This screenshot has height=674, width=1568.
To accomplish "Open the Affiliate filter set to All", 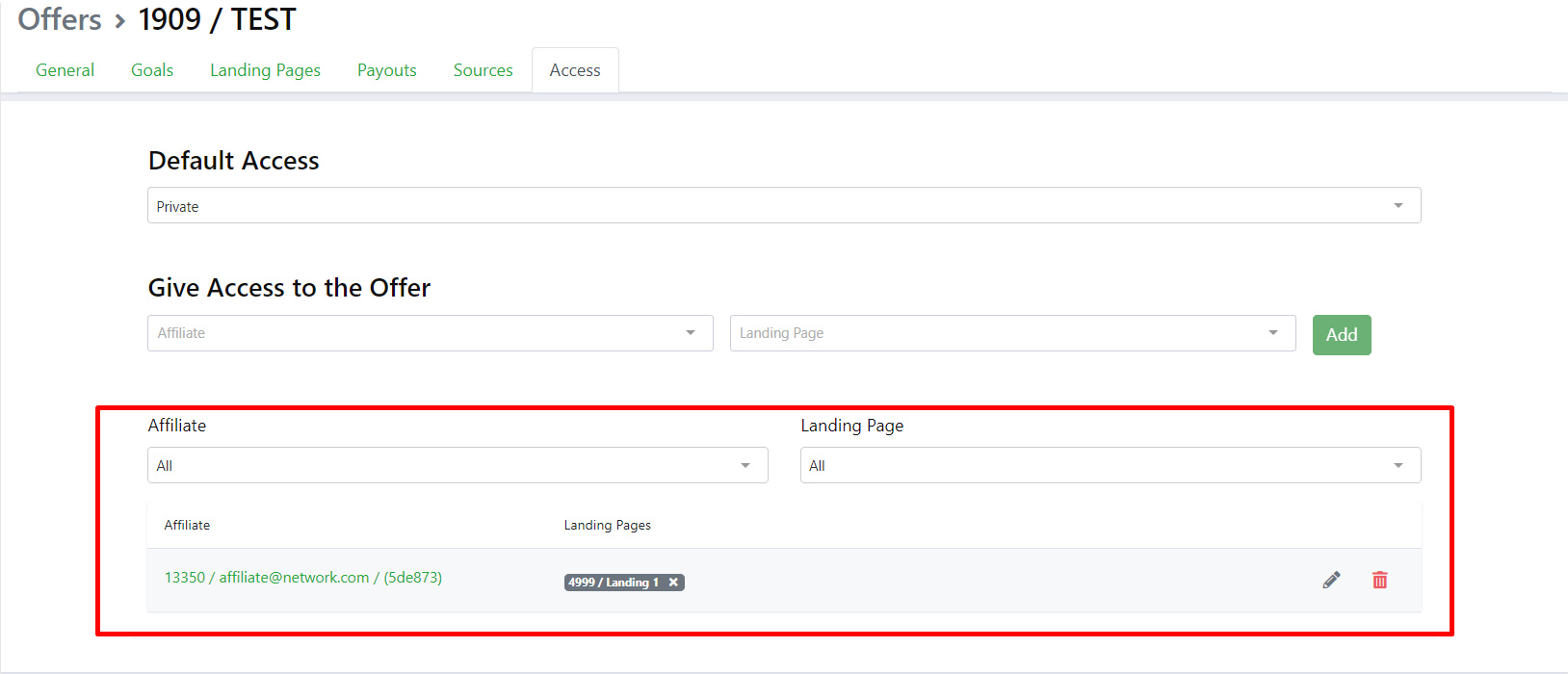I will pyautogui.click(x=457, y=466).
